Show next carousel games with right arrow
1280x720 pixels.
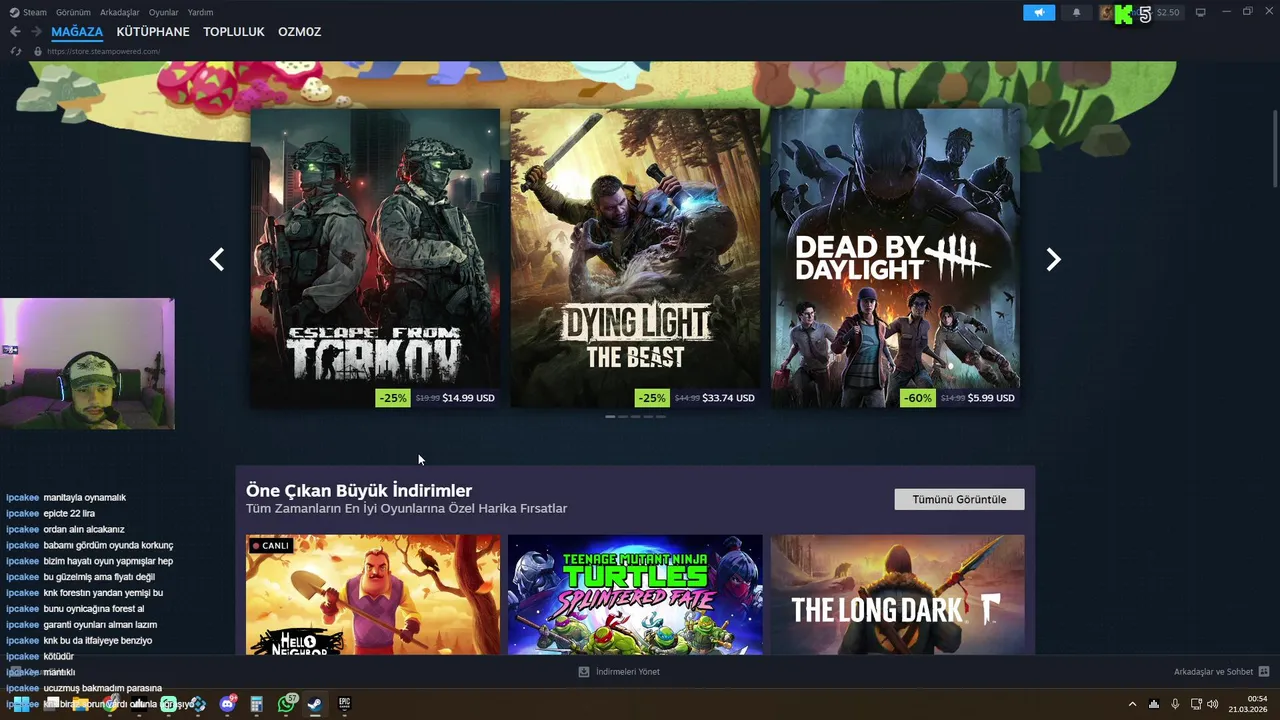click(1053, 259)
